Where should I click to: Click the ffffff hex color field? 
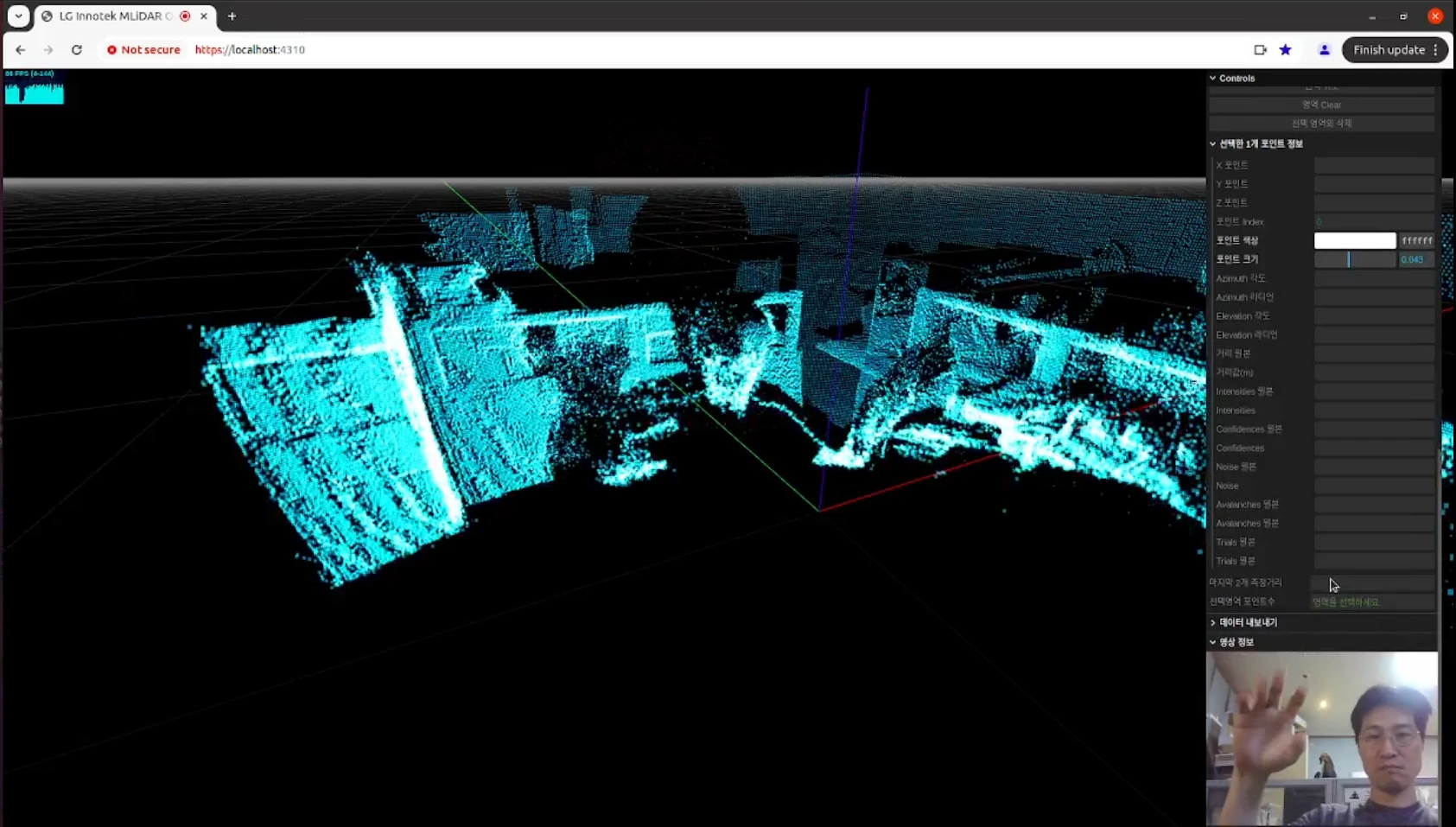click(x=1417, y=241)
